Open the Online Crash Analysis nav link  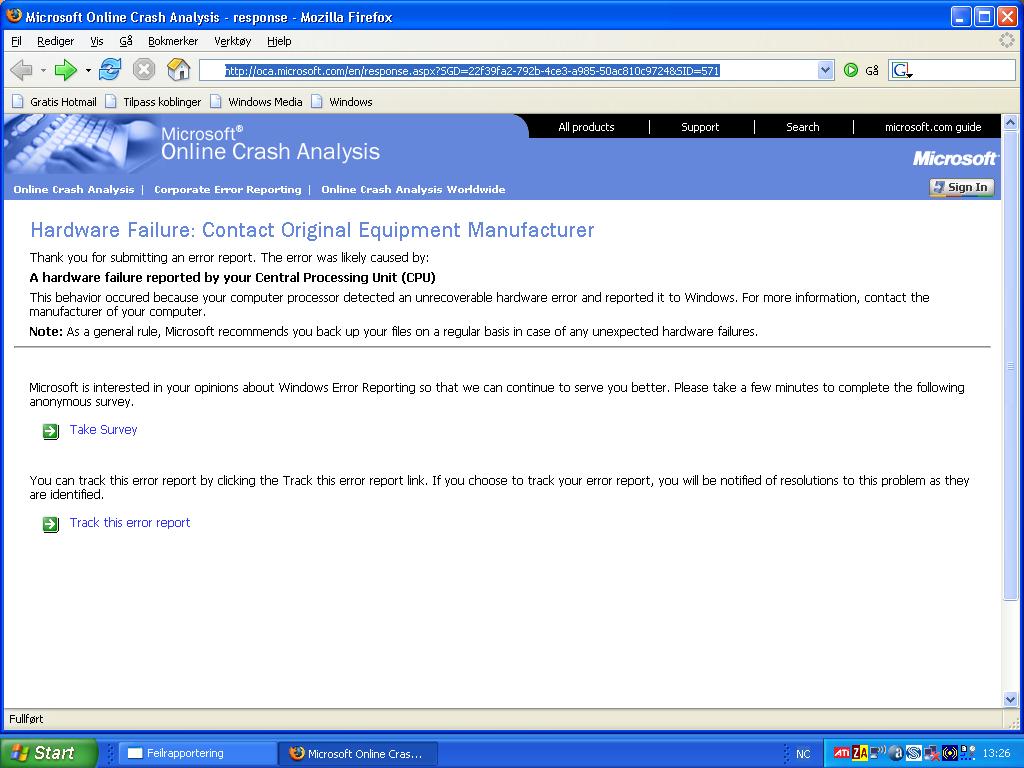coord(74,189)
